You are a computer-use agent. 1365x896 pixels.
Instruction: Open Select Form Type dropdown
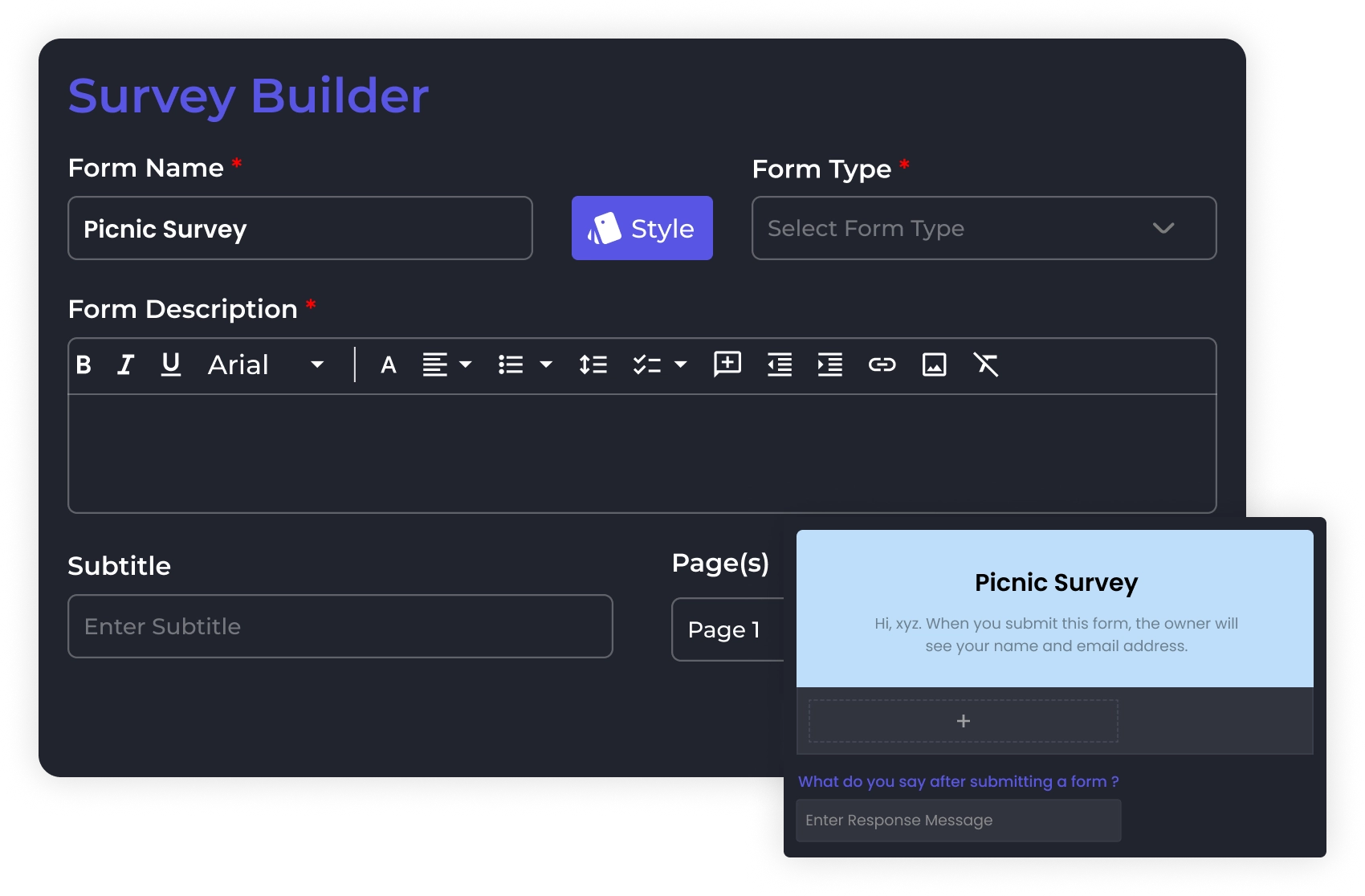(x=984, y=229)
